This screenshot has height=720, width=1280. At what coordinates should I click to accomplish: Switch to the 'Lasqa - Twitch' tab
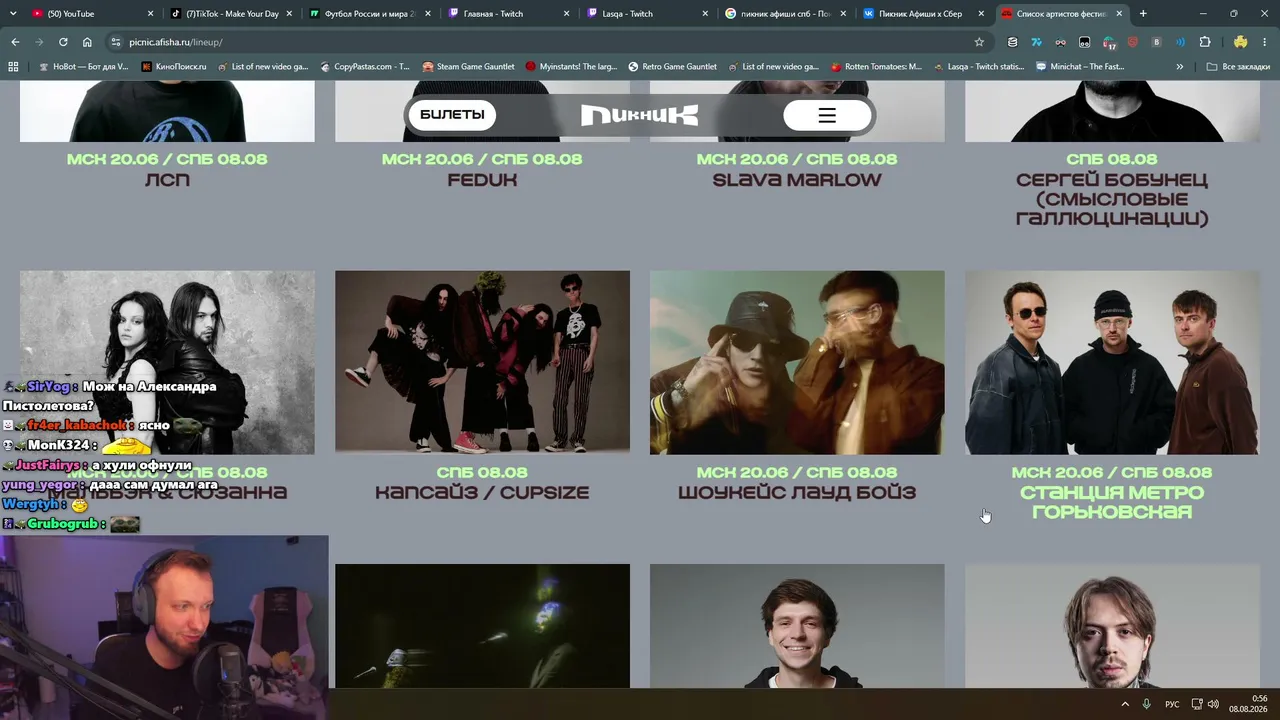[x=646, y=14]
